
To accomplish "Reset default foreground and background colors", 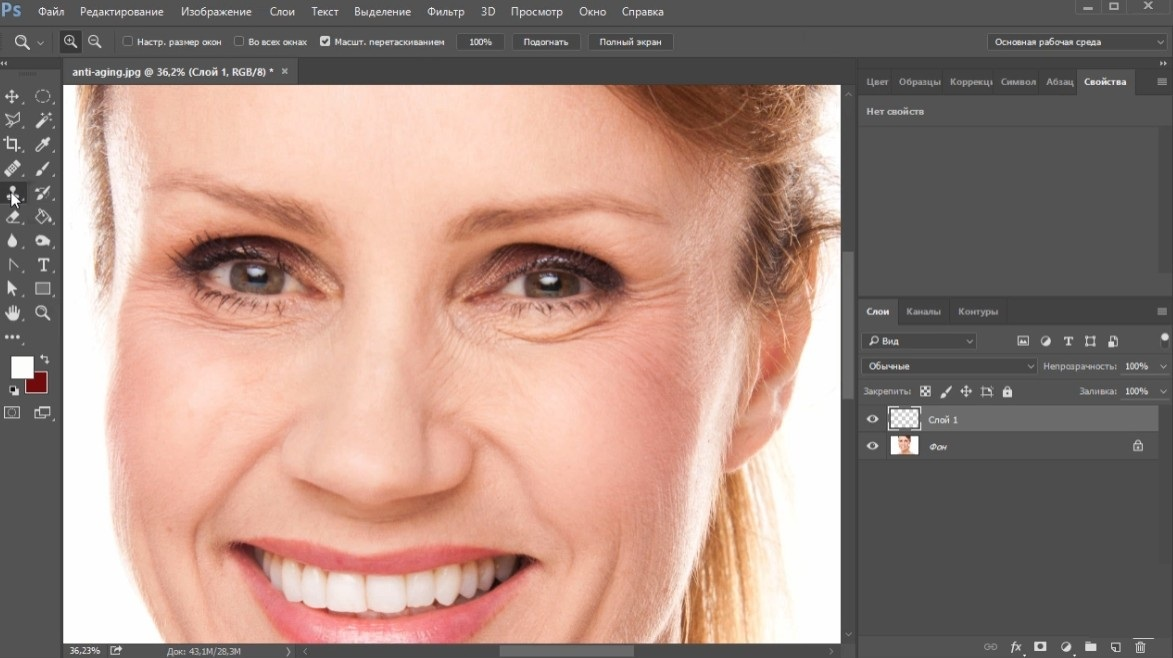I will (x=13, y=390).
